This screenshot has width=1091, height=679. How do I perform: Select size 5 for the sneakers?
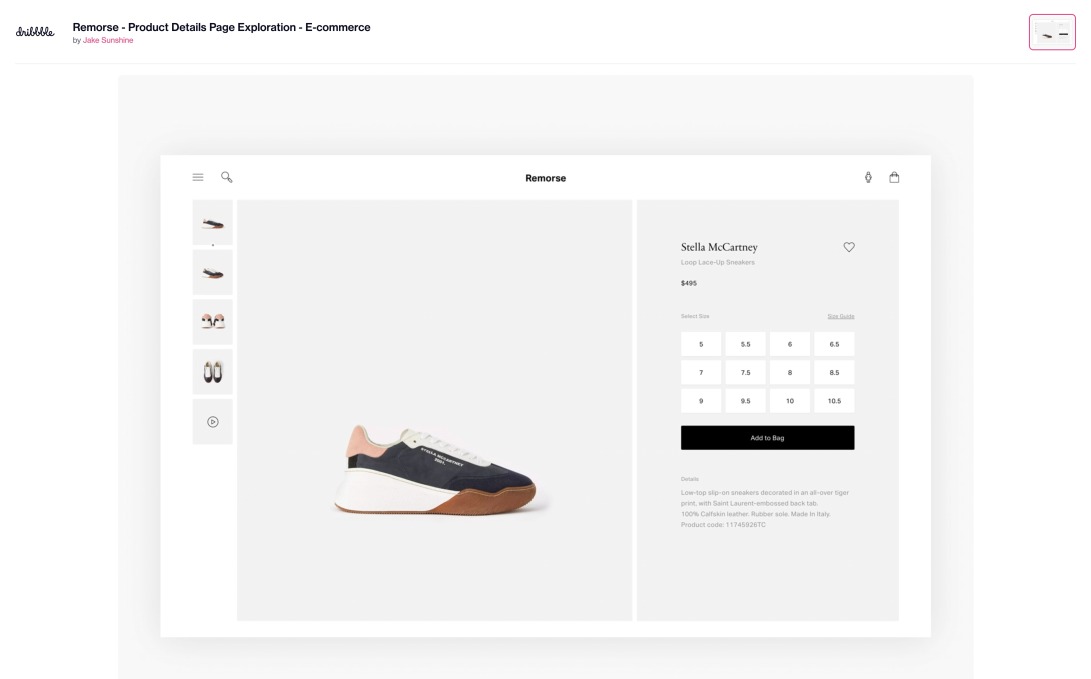pos(700,343)
